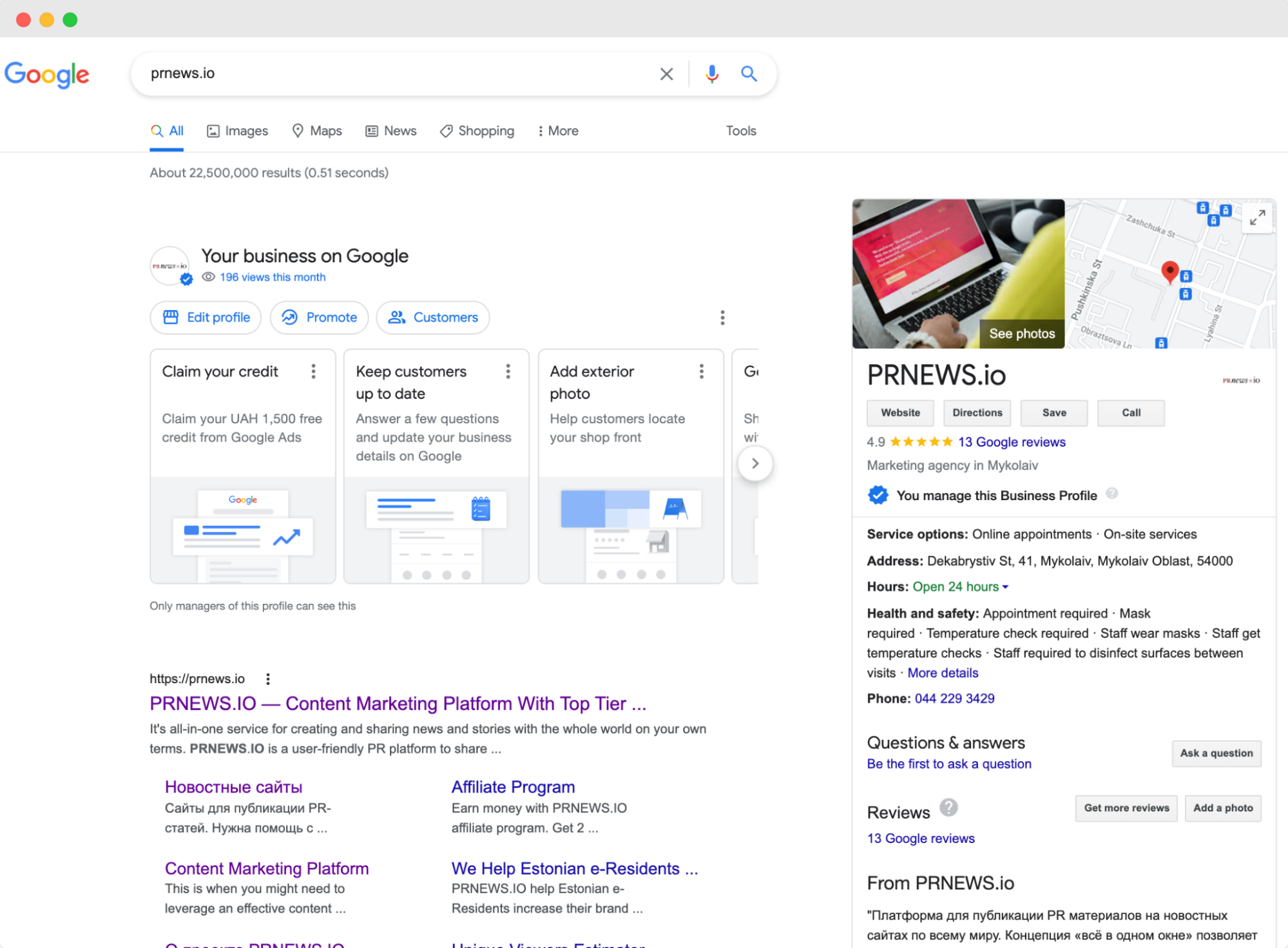Click the blue search magnifier icon
The width and height of the screenshot is (1288, 948).
(x=749, y=73)
